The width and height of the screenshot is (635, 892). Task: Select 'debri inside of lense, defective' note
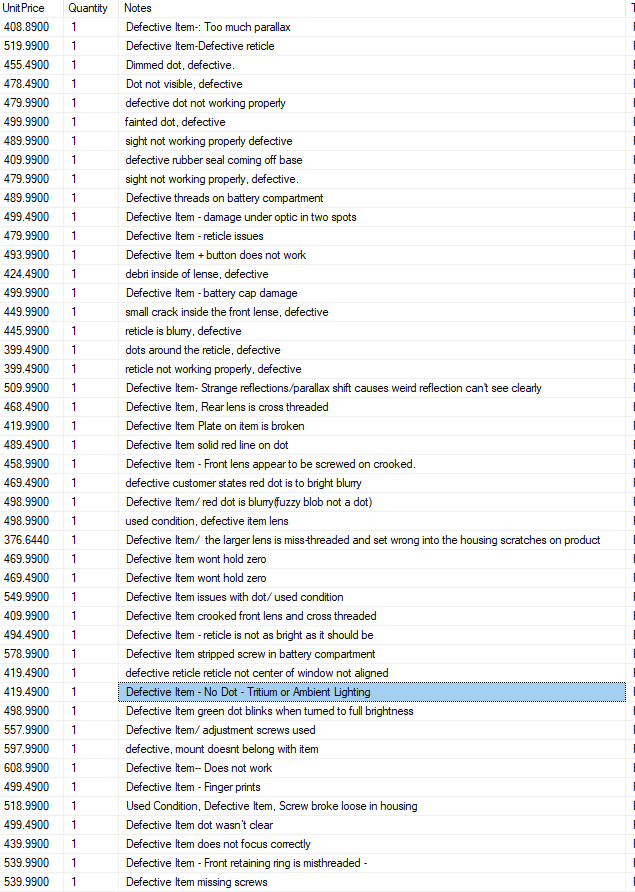372,274
